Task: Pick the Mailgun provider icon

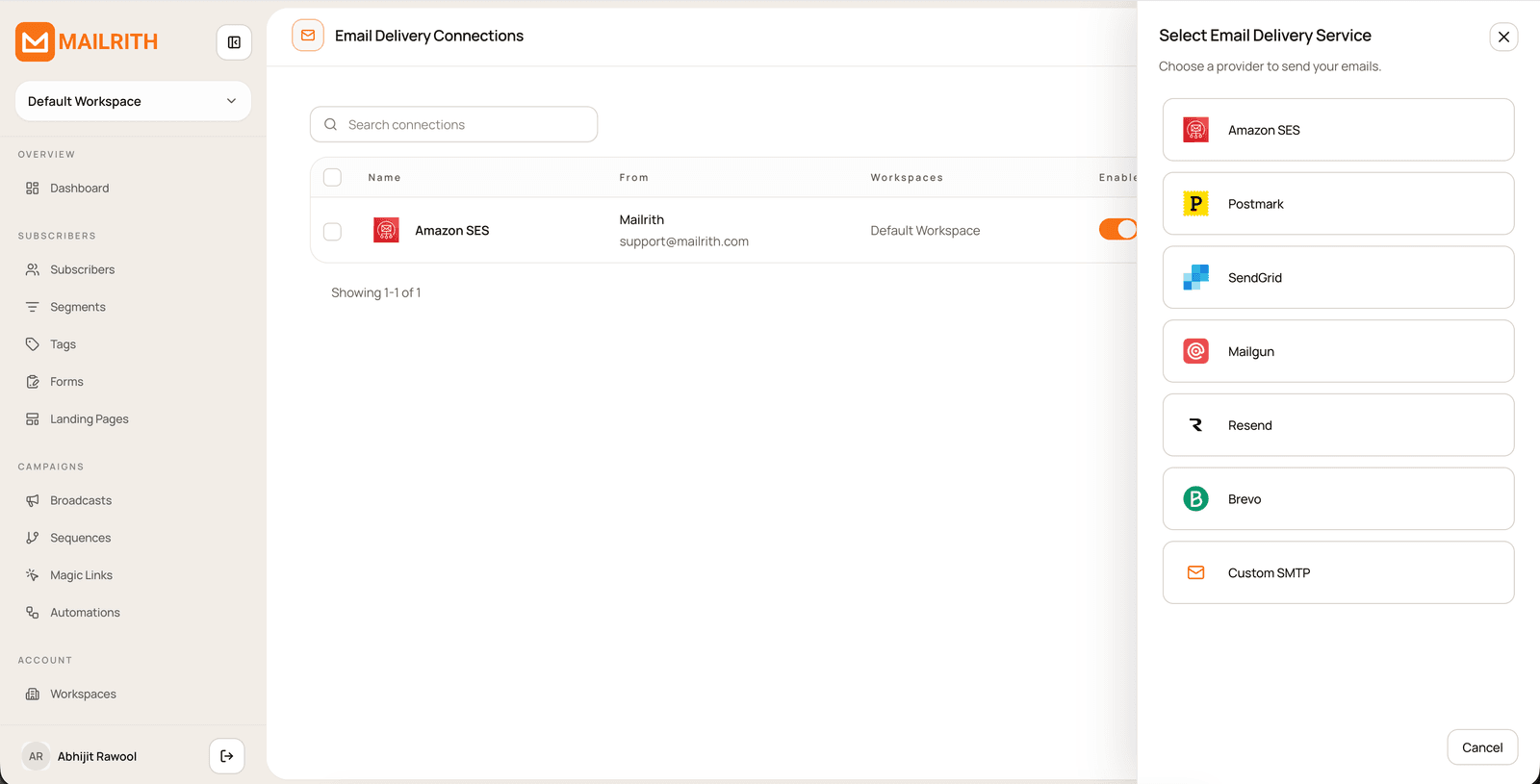Action: (x=1195, y=351)
